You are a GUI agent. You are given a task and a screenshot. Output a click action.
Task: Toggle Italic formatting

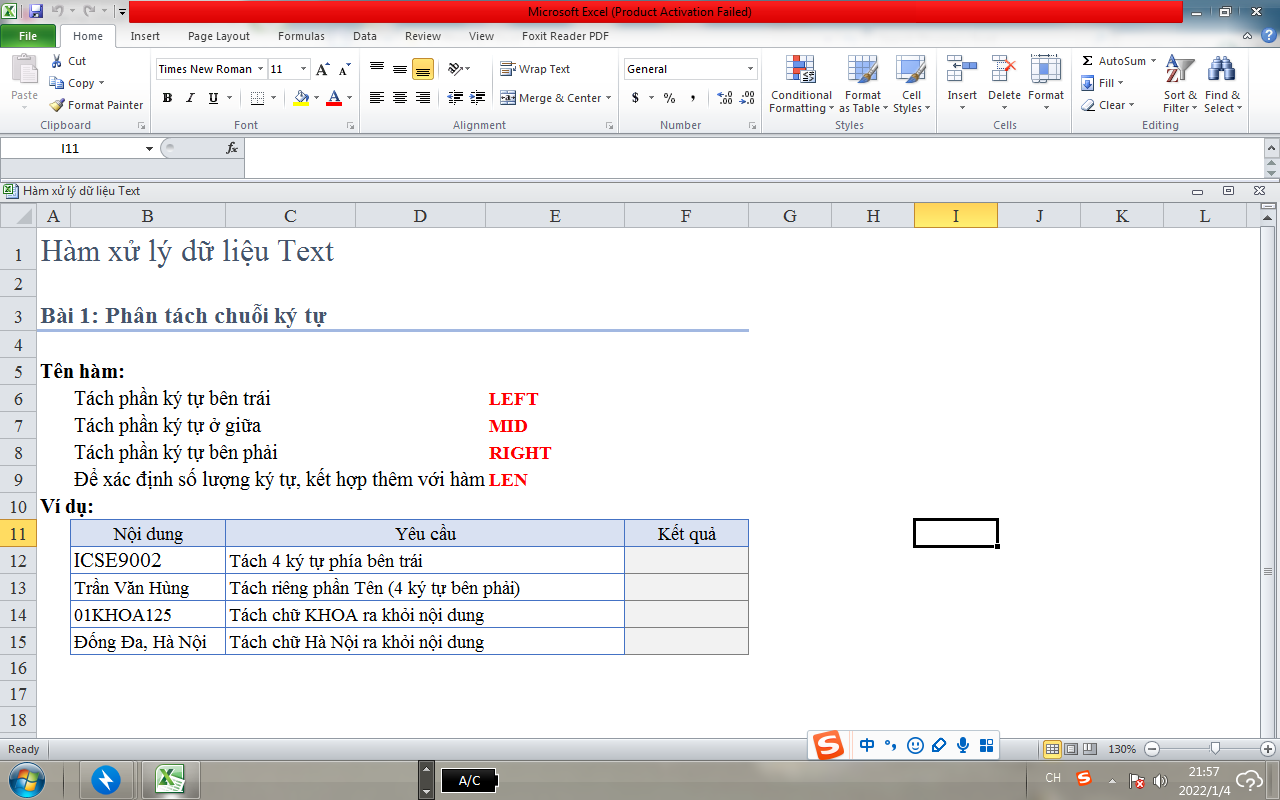[190, 98]
